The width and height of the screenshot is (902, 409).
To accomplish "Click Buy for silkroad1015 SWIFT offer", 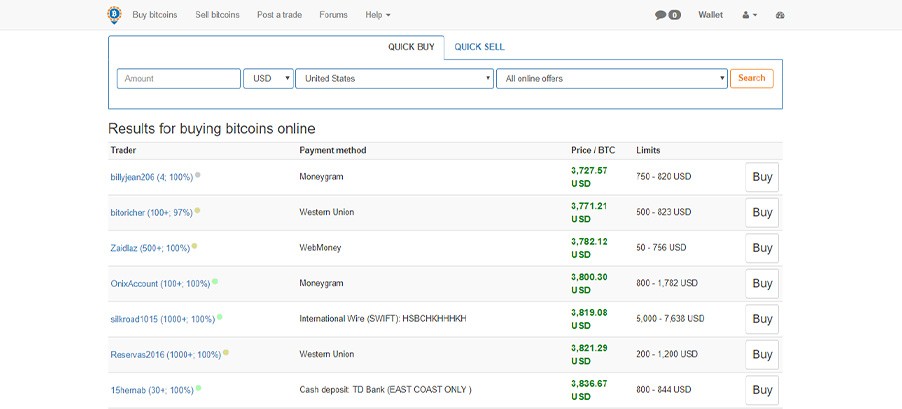I will point(762,319).
